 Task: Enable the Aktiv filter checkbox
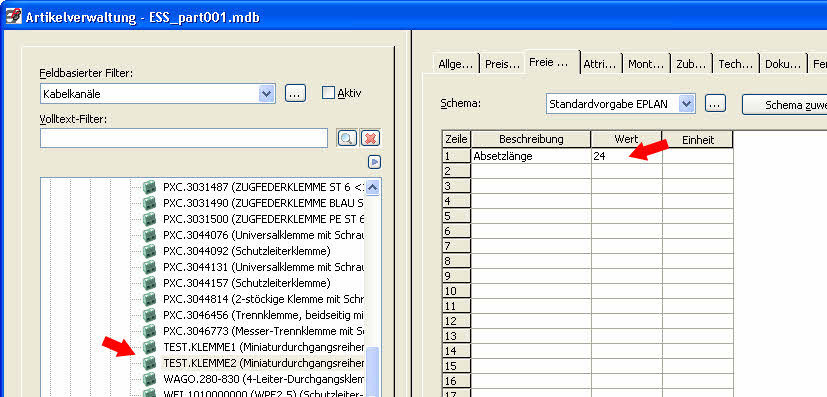(328, 93)
